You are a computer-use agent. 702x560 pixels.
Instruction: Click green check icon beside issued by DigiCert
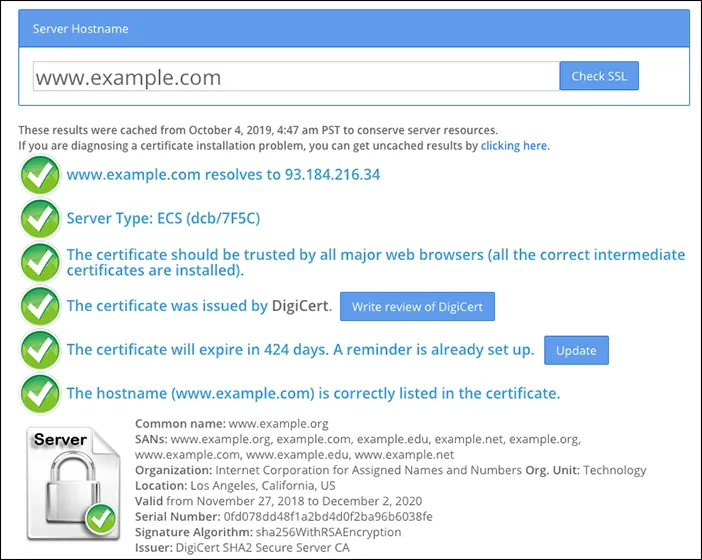coord(40,306)
